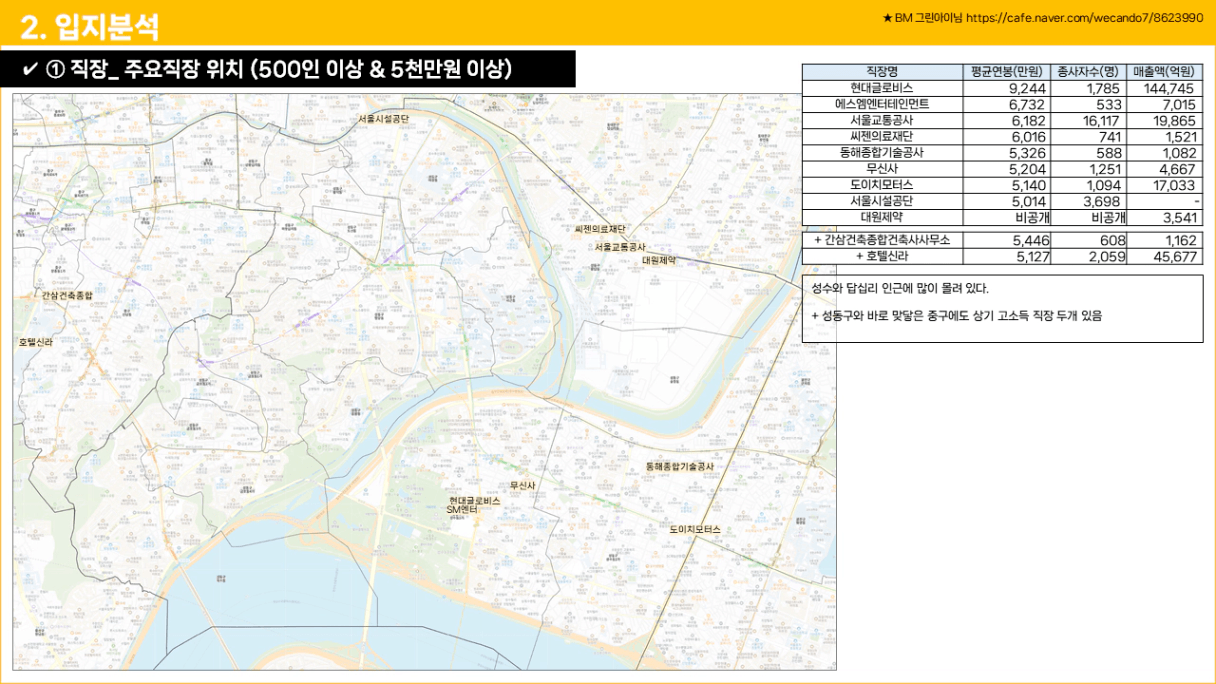Viewport: 1216px width, 684px height.
Task: Click the '평균연봉(만원)' column header
Action: (x=1006, y=72)
